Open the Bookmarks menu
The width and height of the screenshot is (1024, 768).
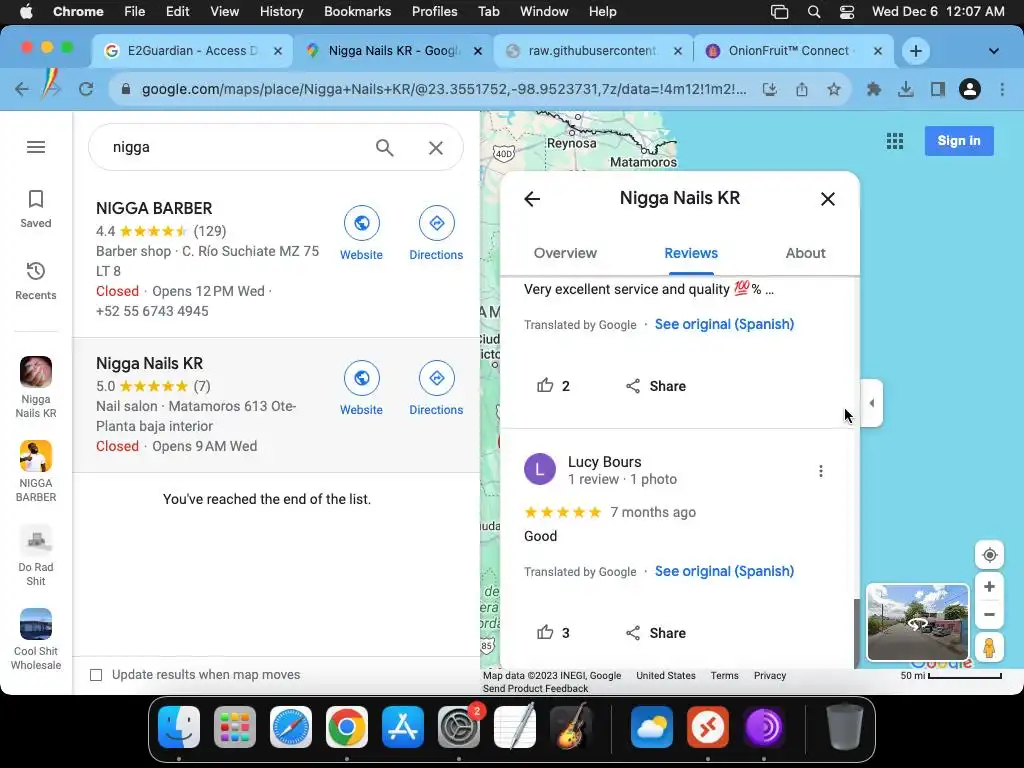click(x=357, y=12)
